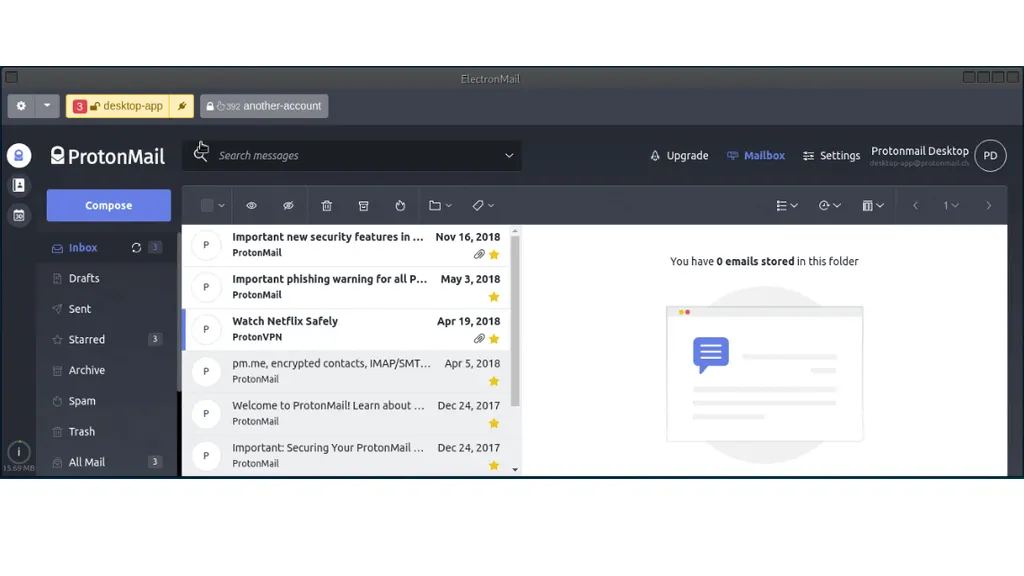Open page number 1 dropdown
Image resolution: width=1024 pixels, height=576 pixels.
(x=951, y=205)
